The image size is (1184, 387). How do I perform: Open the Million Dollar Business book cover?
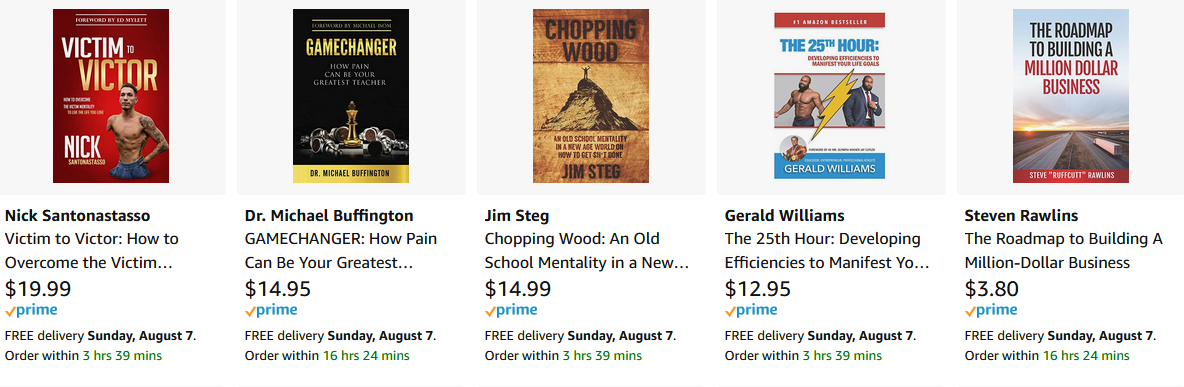pos(1071,96)
